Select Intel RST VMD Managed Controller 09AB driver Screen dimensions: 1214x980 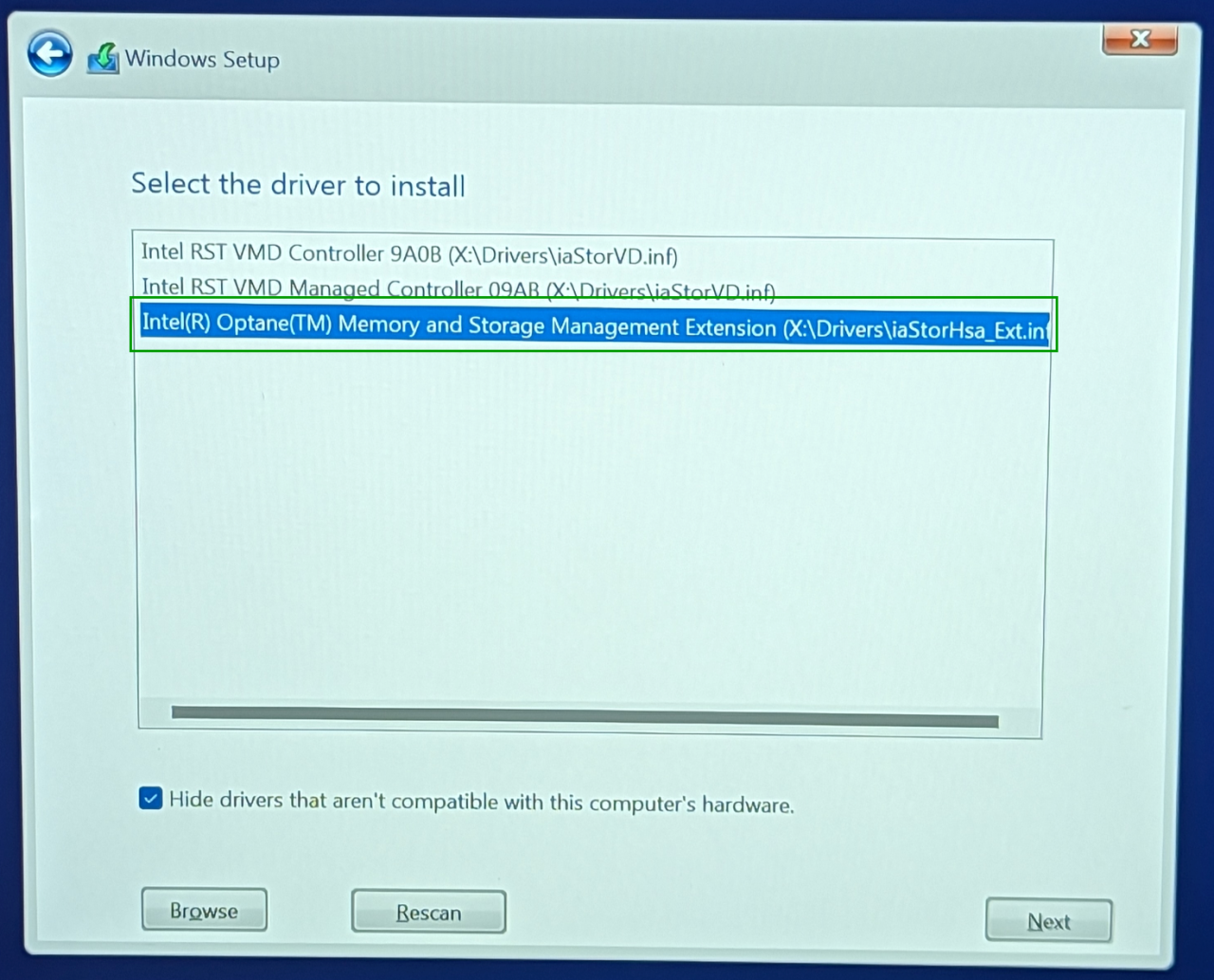click(458, 288)
